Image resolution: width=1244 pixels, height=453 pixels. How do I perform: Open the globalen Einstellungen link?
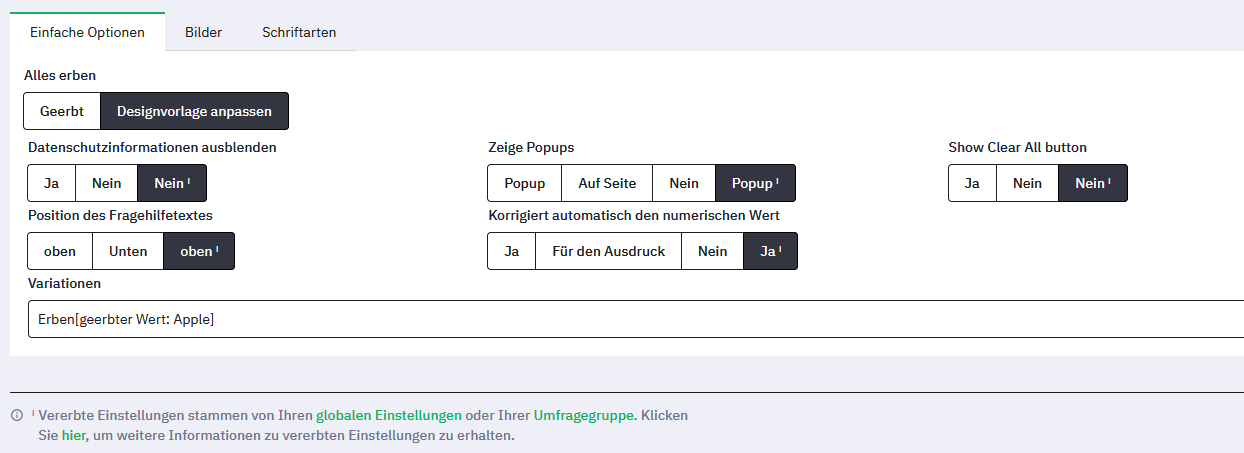coord(388,415)
